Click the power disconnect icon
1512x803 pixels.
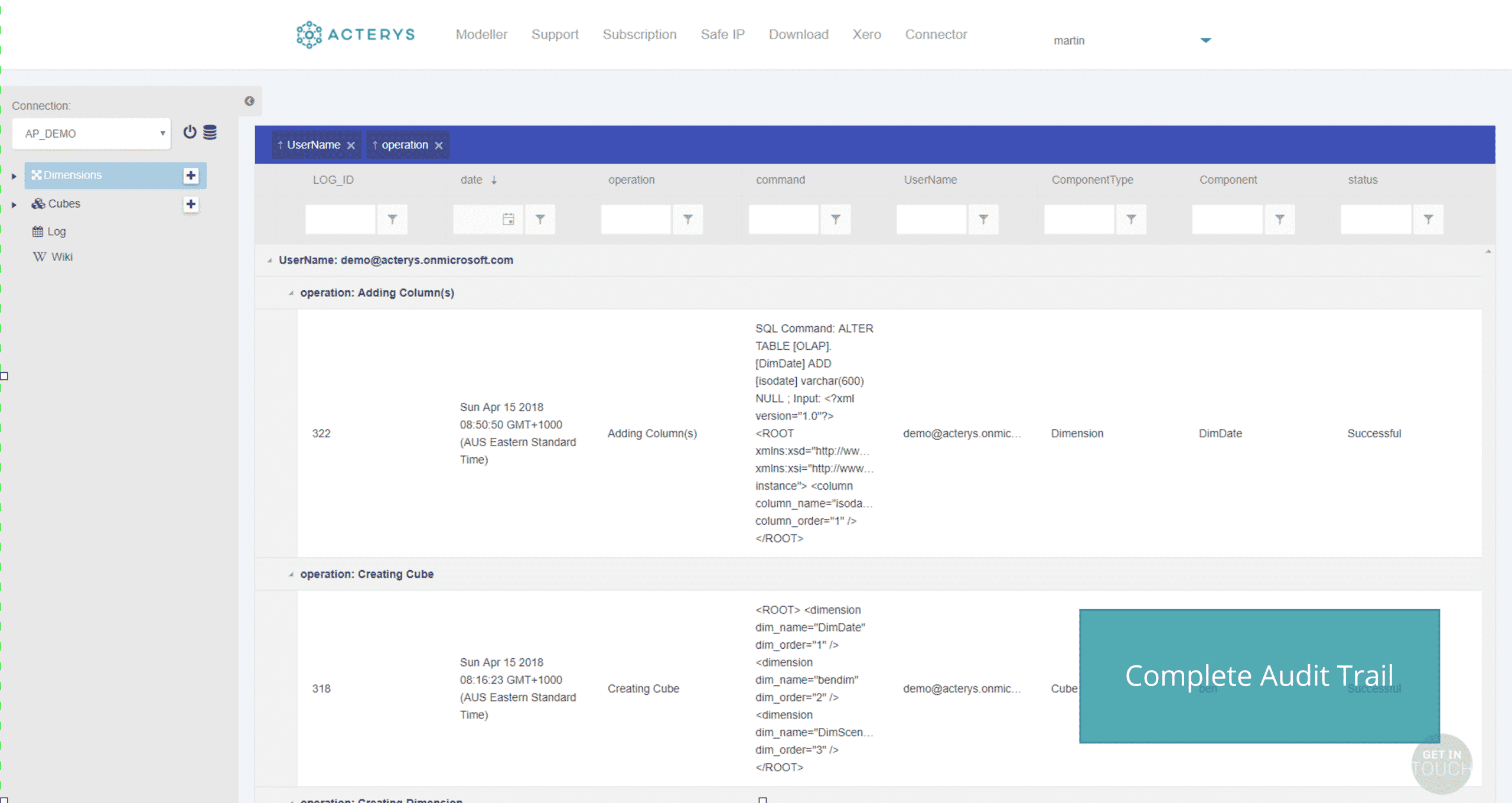click(x=190, y=132)
